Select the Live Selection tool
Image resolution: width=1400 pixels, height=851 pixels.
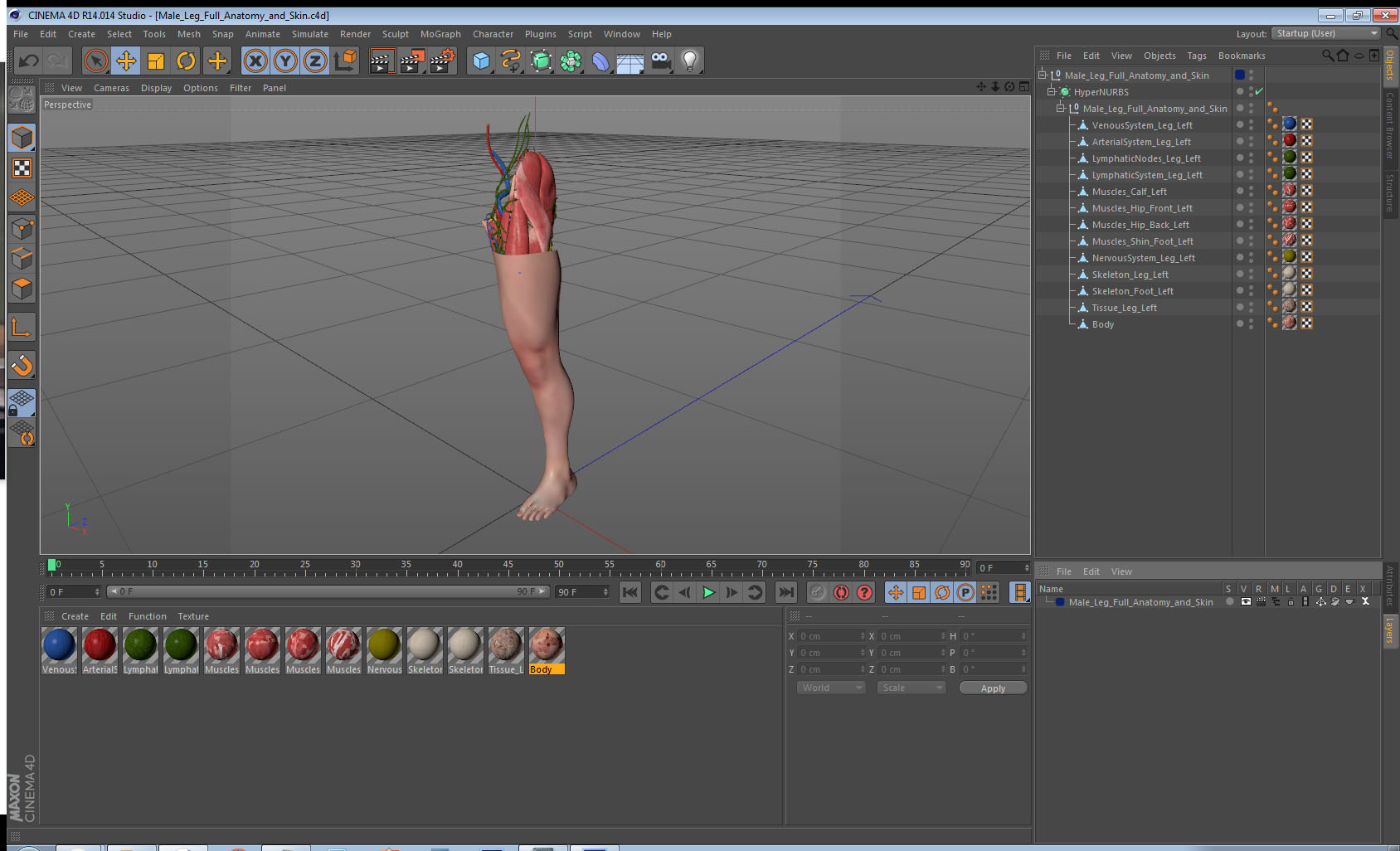point(96,61)
